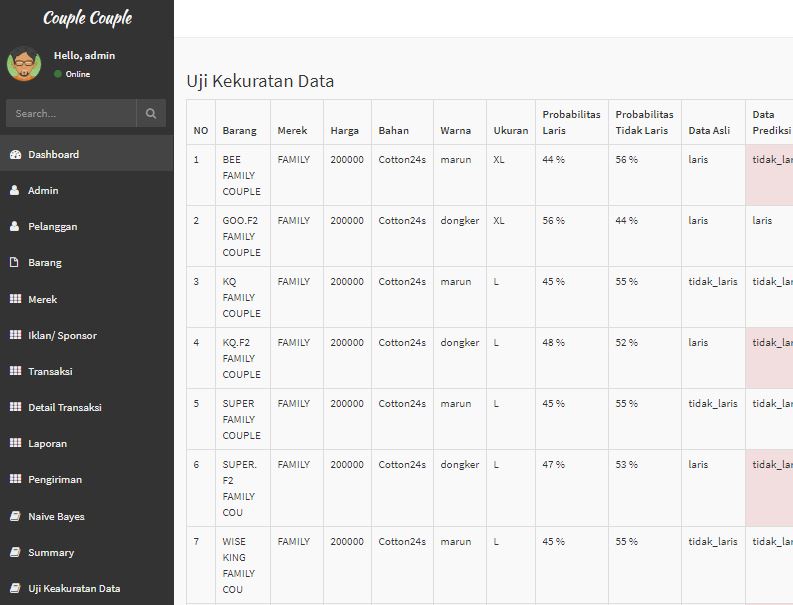Click the 48 % cell in row 4
Viewport: 793px width, 605px height.
click(571, 358)
